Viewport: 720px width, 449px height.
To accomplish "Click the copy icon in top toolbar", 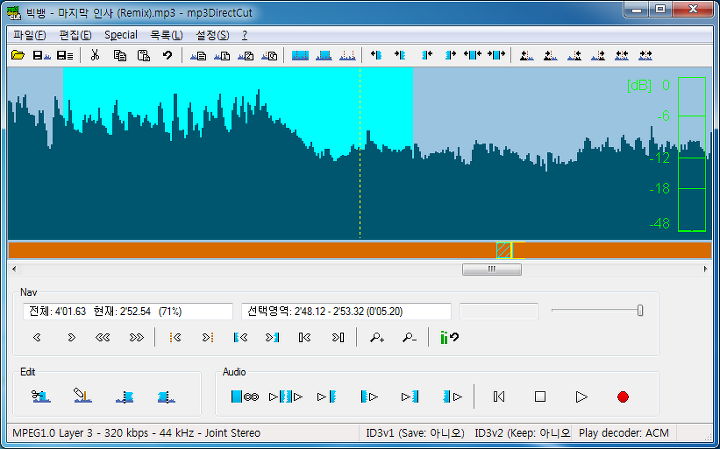I will coord(120,56).
